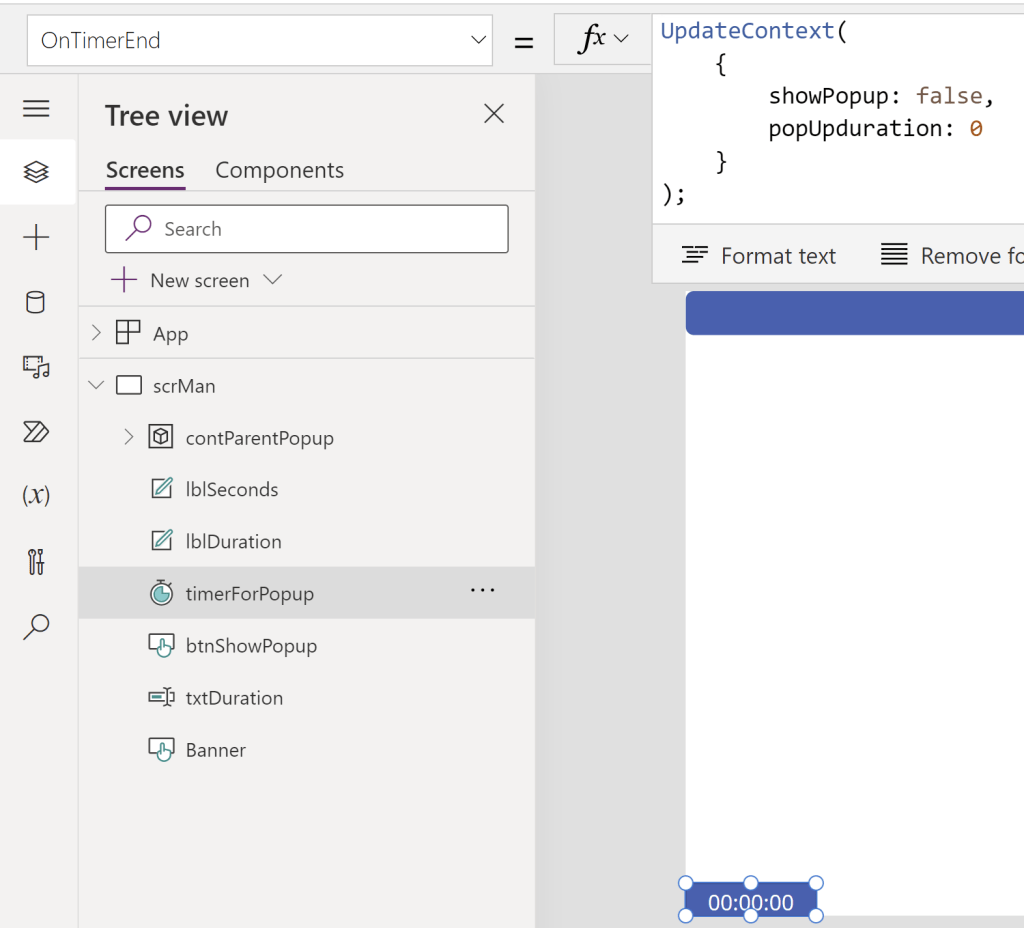Click the Format text button

point(759,256)
